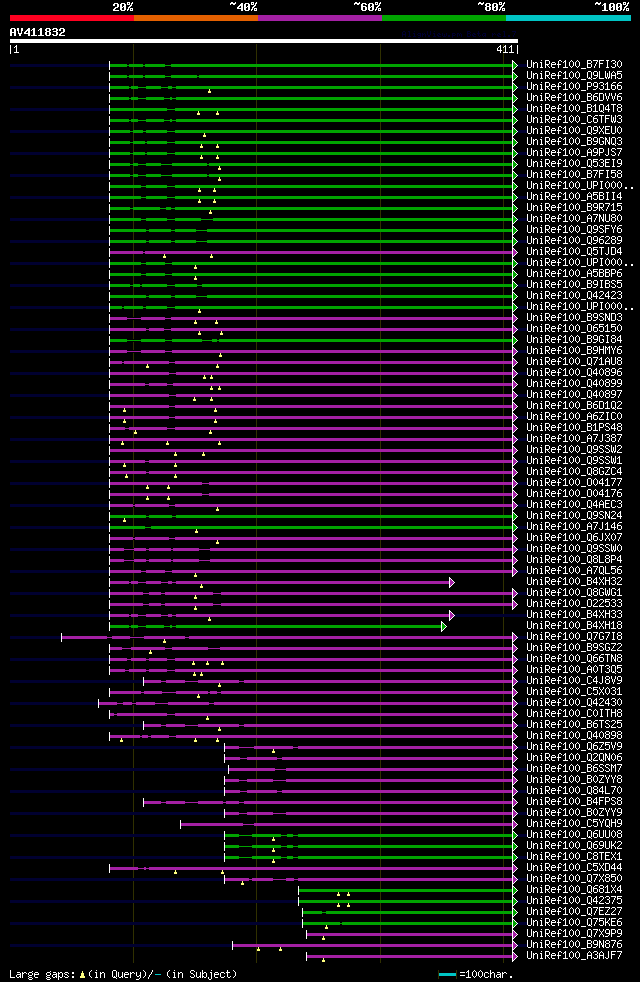Open hit UniRef100_Q9LWA5

point(574,76)
